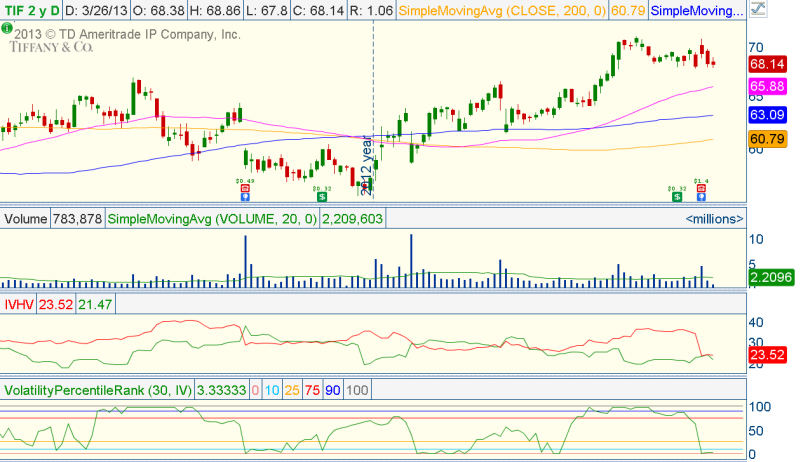Click the TIF 2 y D symbol label
The width and height of the screenshot is (800, 462).
30,12
